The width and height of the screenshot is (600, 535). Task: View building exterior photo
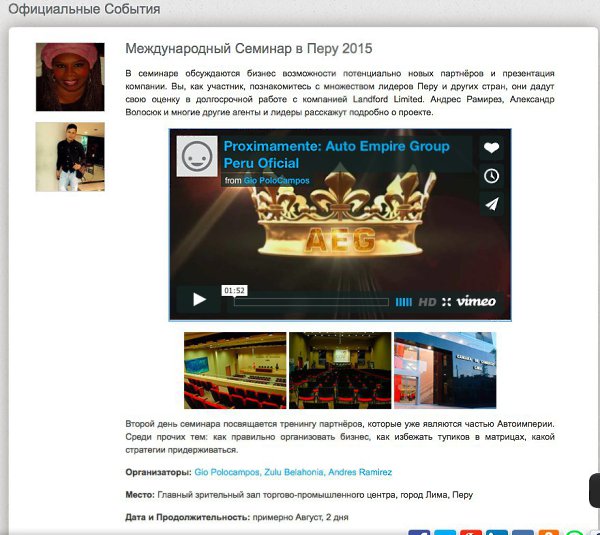pos(445,370)
